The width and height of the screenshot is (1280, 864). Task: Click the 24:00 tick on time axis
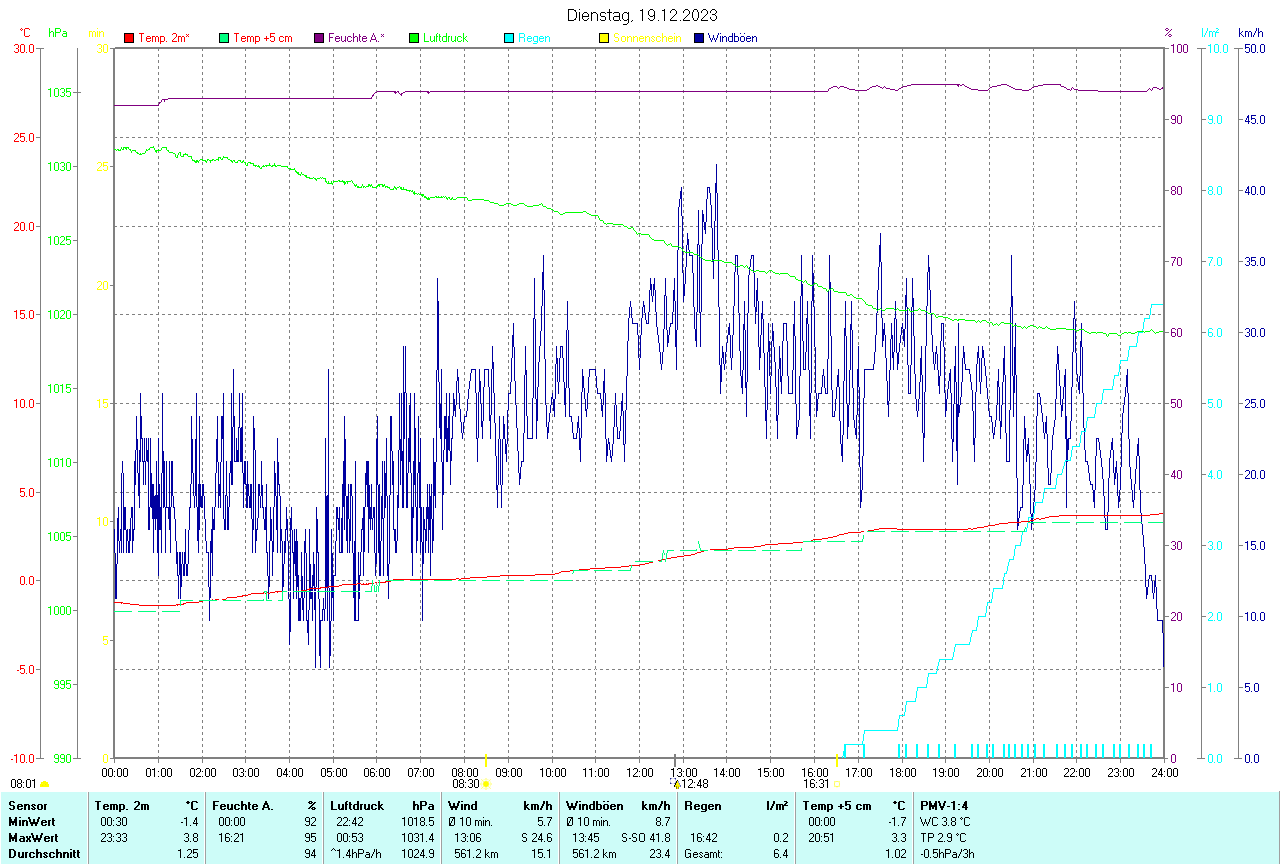click(1164, 772)
